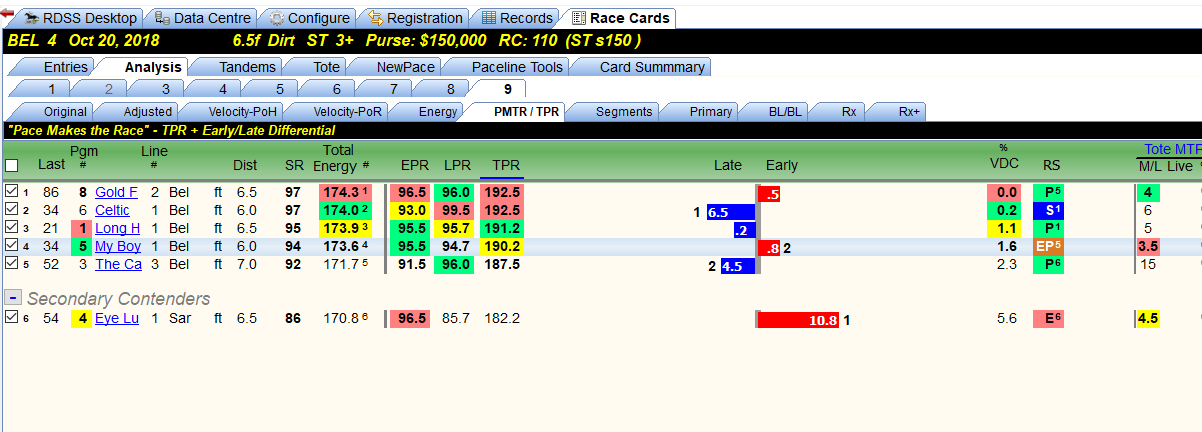Click The Ca's blue 4.5 late bar
Viewport: 1202px width, 432px height.
tap(737, 266)
